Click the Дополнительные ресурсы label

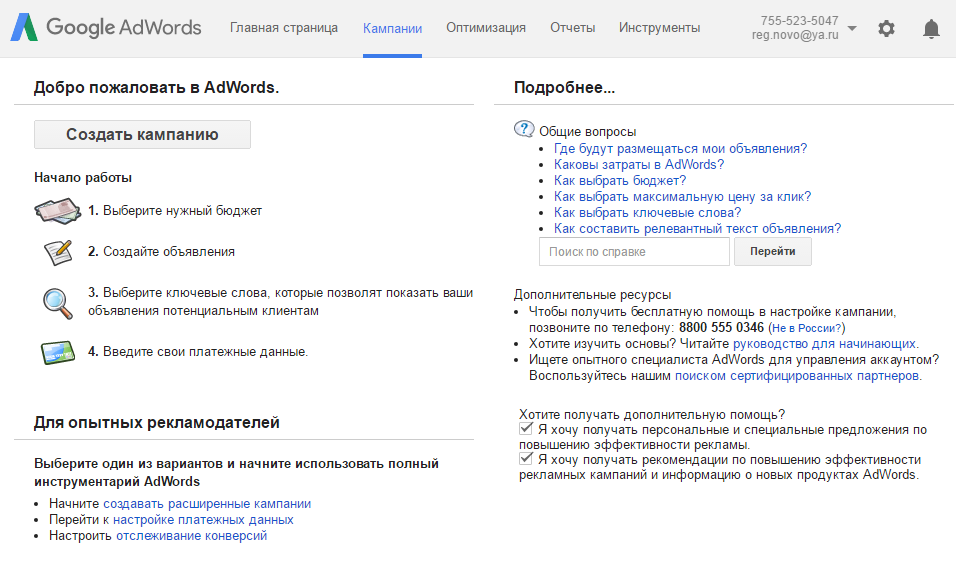pyautogui.click(x=592, y=295)
